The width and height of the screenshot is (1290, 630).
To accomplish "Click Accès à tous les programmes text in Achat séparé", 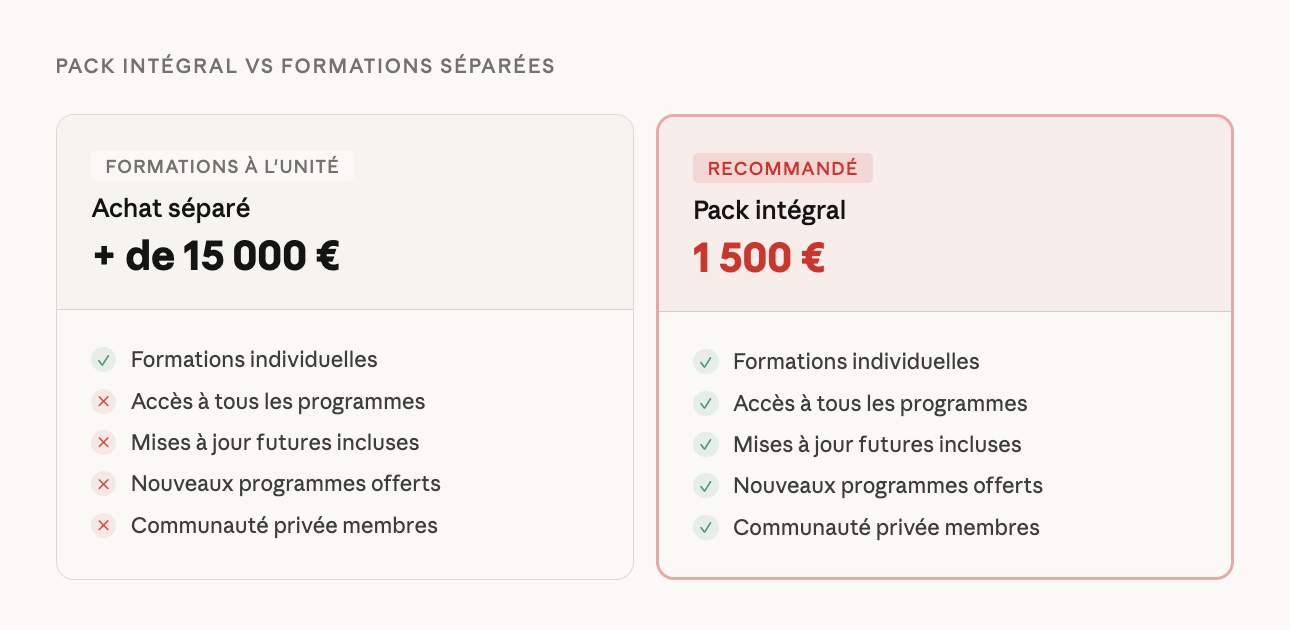I will 278,402.
